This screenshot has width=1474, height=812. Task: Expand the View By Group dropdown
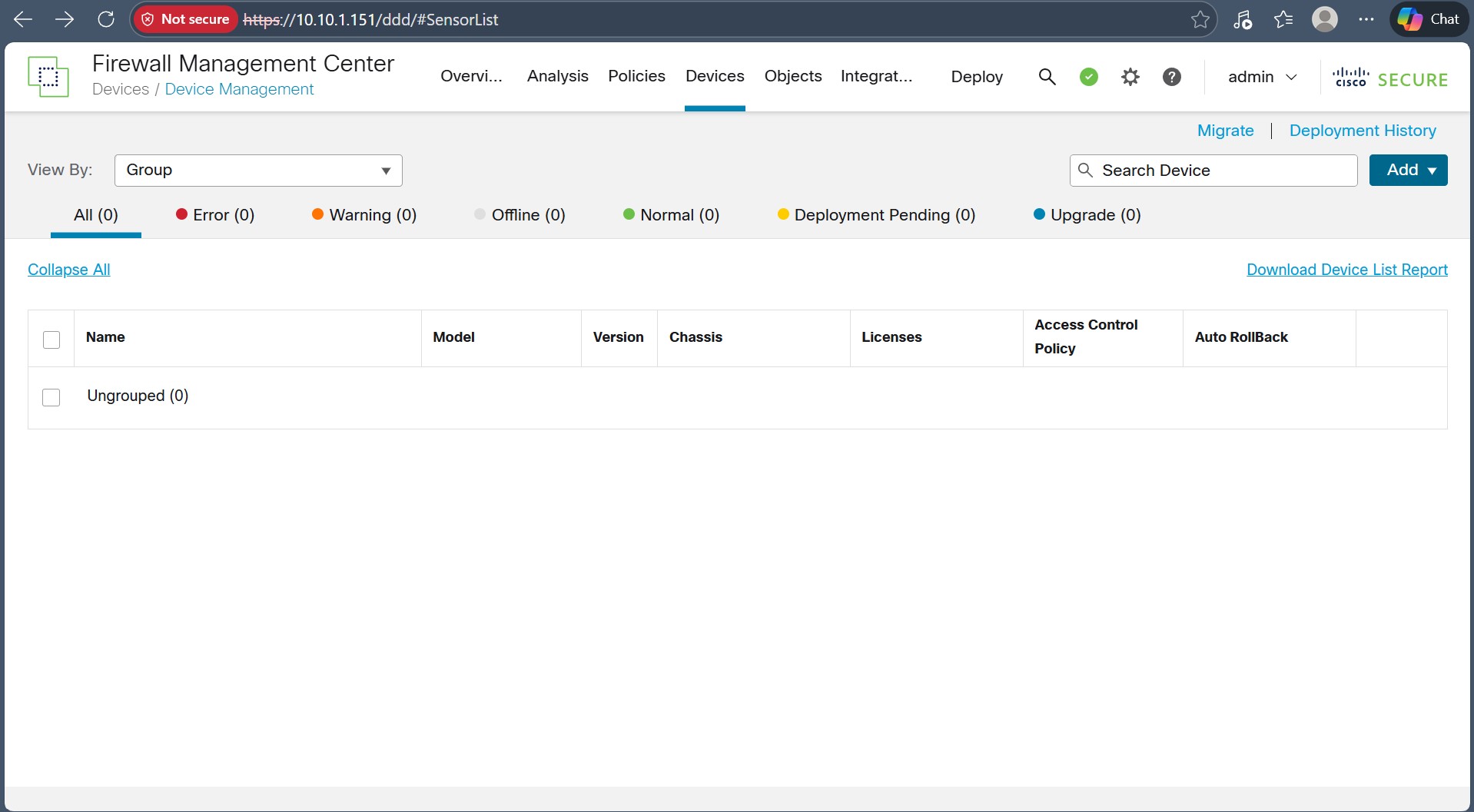258,171
